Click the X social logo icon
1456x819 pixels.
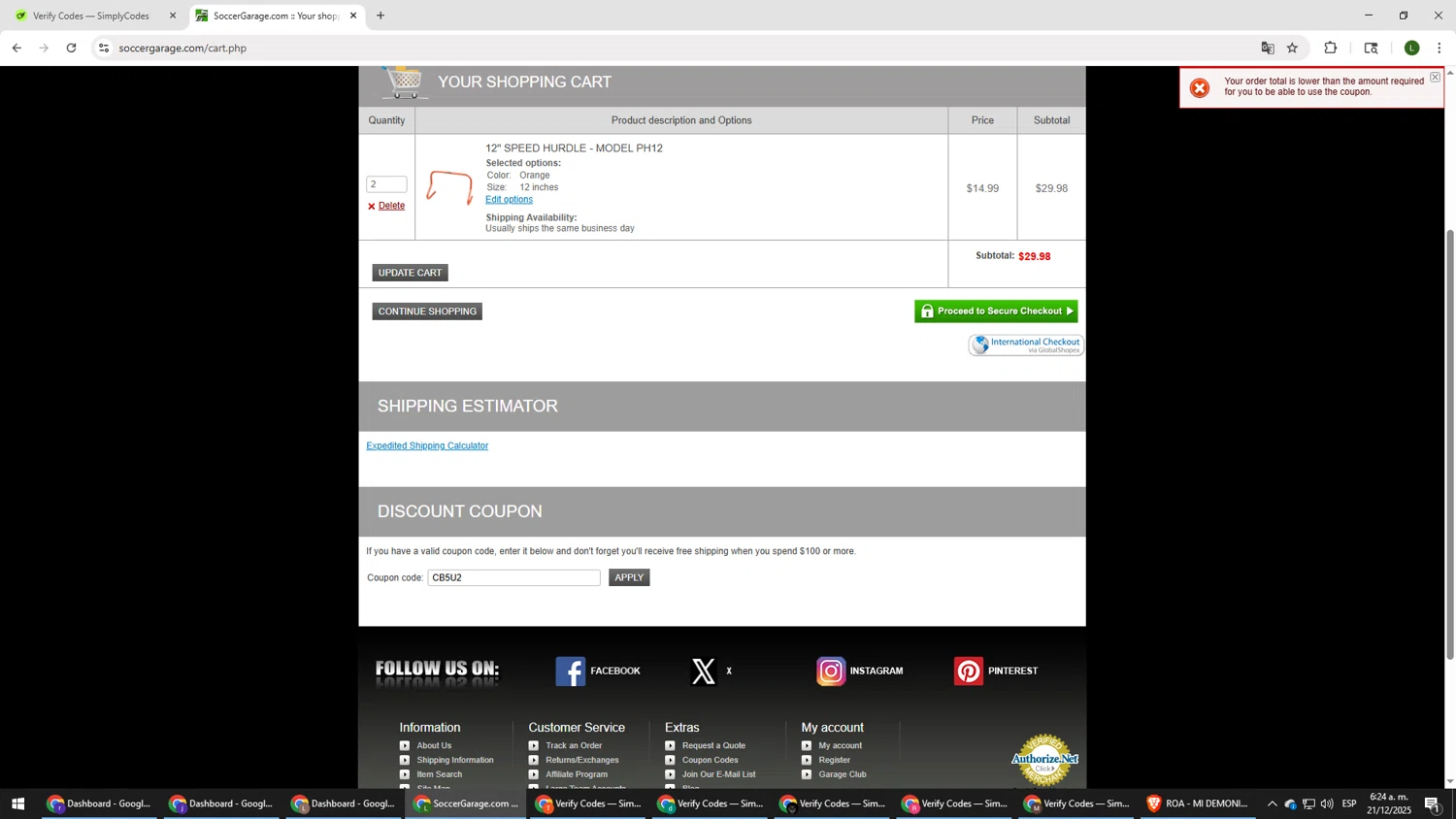[704, 671]
